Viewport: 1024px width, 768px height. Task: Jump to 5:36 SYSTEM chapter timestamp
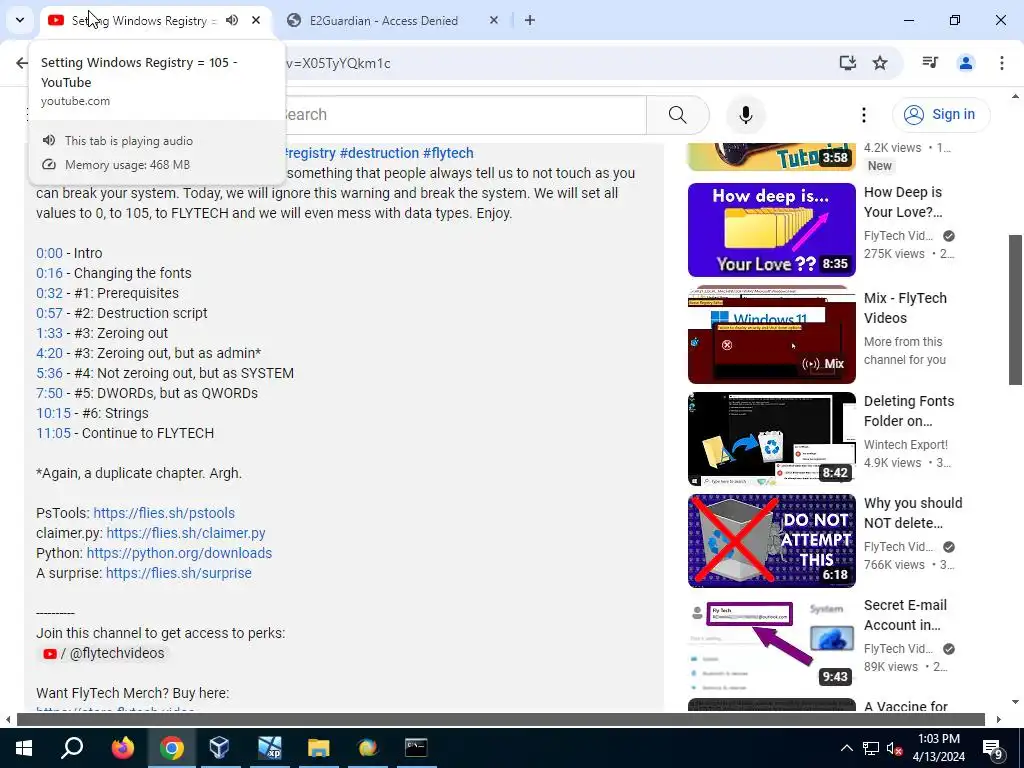coord(50,374)
